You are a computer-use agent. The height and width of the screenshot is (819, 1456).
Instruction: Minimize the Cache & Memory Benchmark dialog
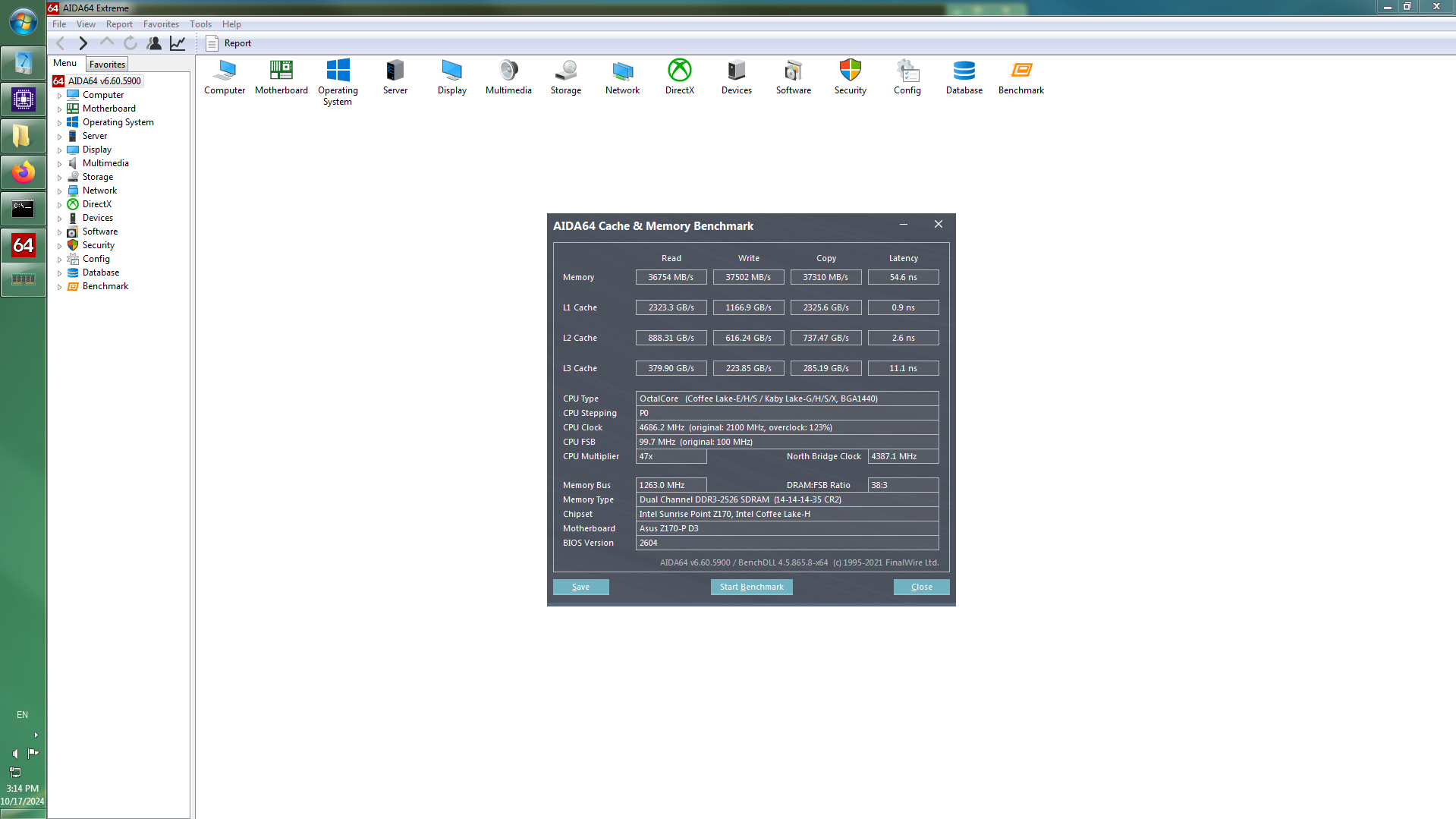(904, 225)
